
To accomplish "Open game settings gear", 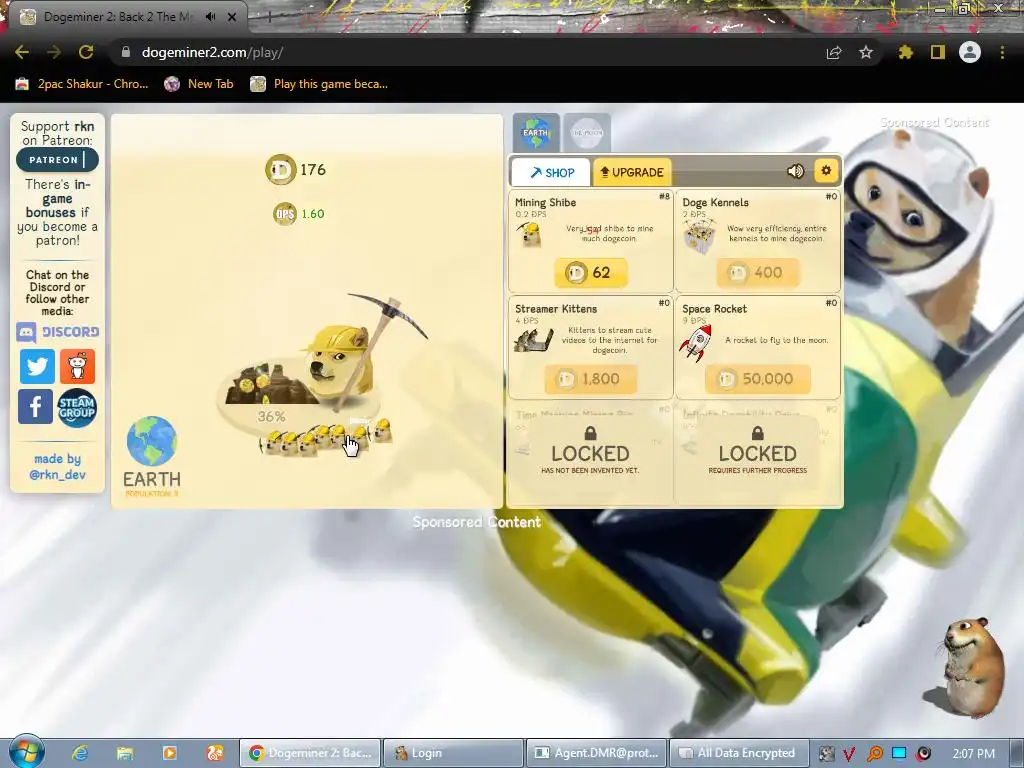I will [x=826, y=170].
